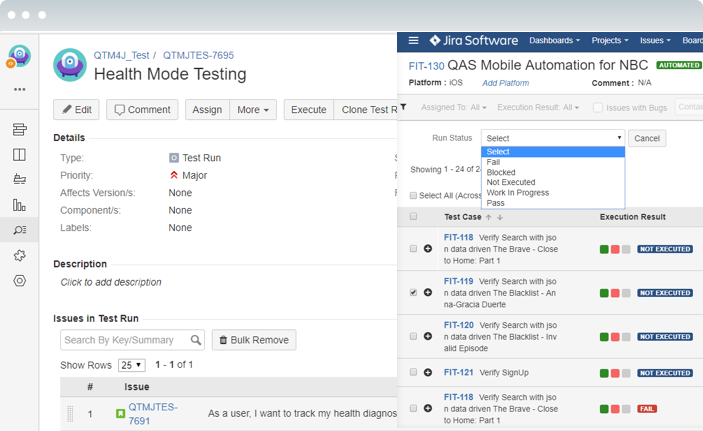This screenshot has height=431, width=703.
Task: Click the drag handle of issue row 1
Action: pos(70,414)
